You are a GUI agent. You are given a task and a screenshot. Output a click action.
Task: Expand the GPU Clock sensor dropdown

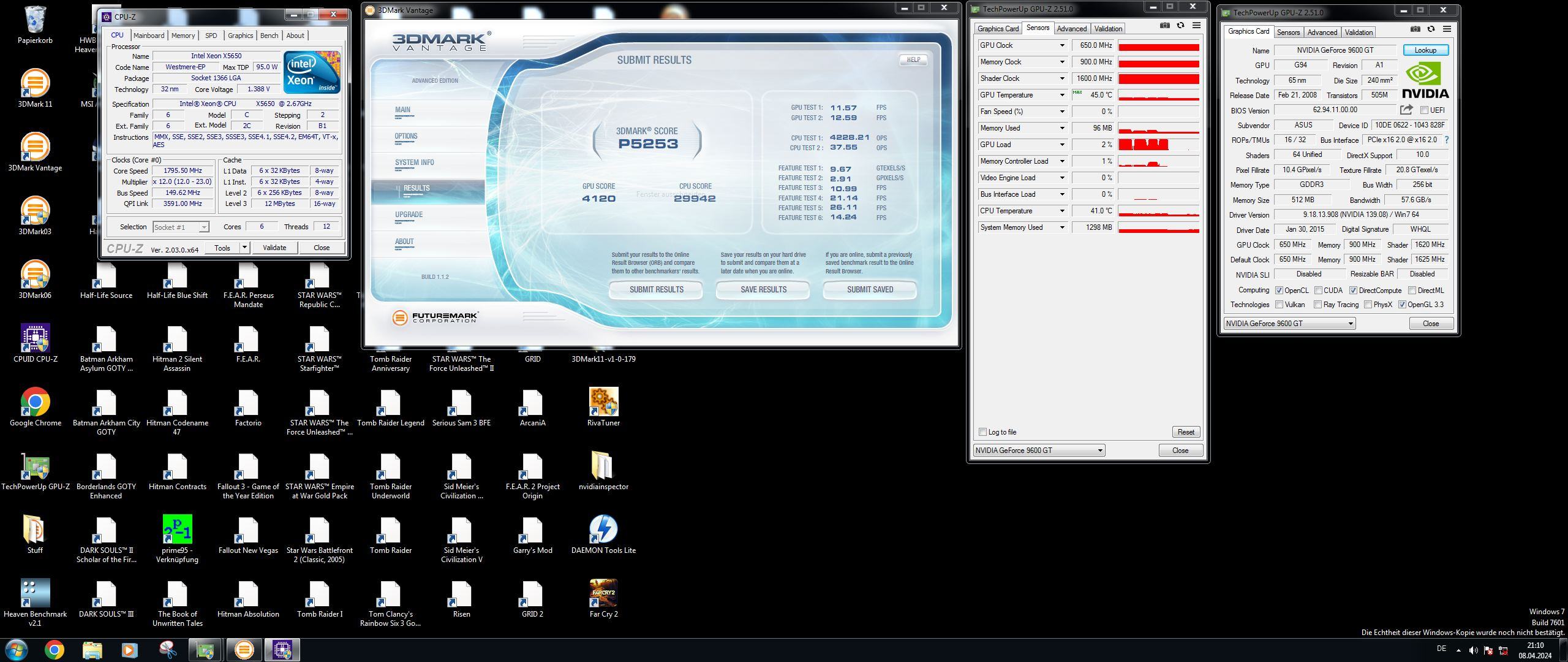pyautogui.click(x=1062, y=45)
